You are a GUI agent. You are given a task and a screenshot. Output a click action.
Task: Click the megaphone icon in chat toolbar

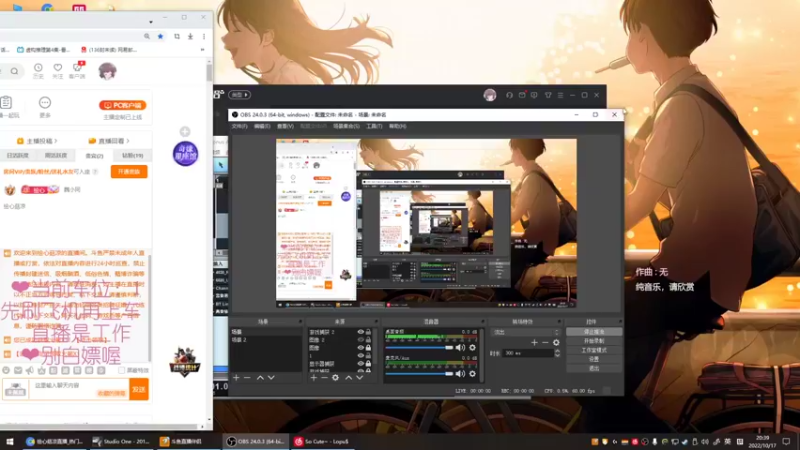pyautogui.click(x=30, y=370)
